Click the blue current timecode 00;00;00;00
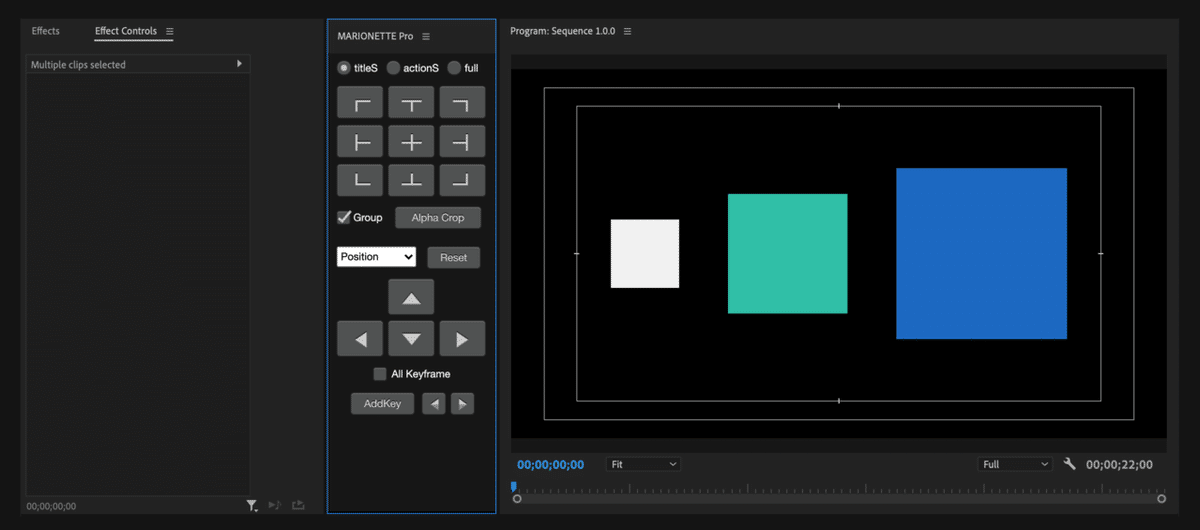Viewport: 1200px width, 530px height. (551, 465)
